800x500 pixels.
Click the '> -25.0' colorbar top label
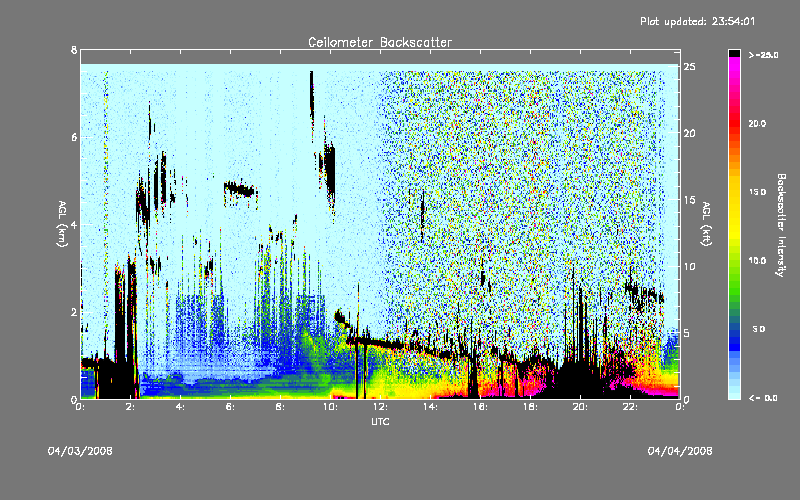763,55
